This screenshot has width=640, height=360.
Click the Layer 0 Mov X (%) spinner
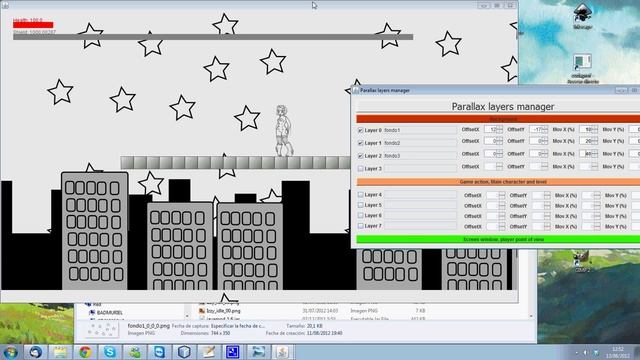tap(589, 129)
